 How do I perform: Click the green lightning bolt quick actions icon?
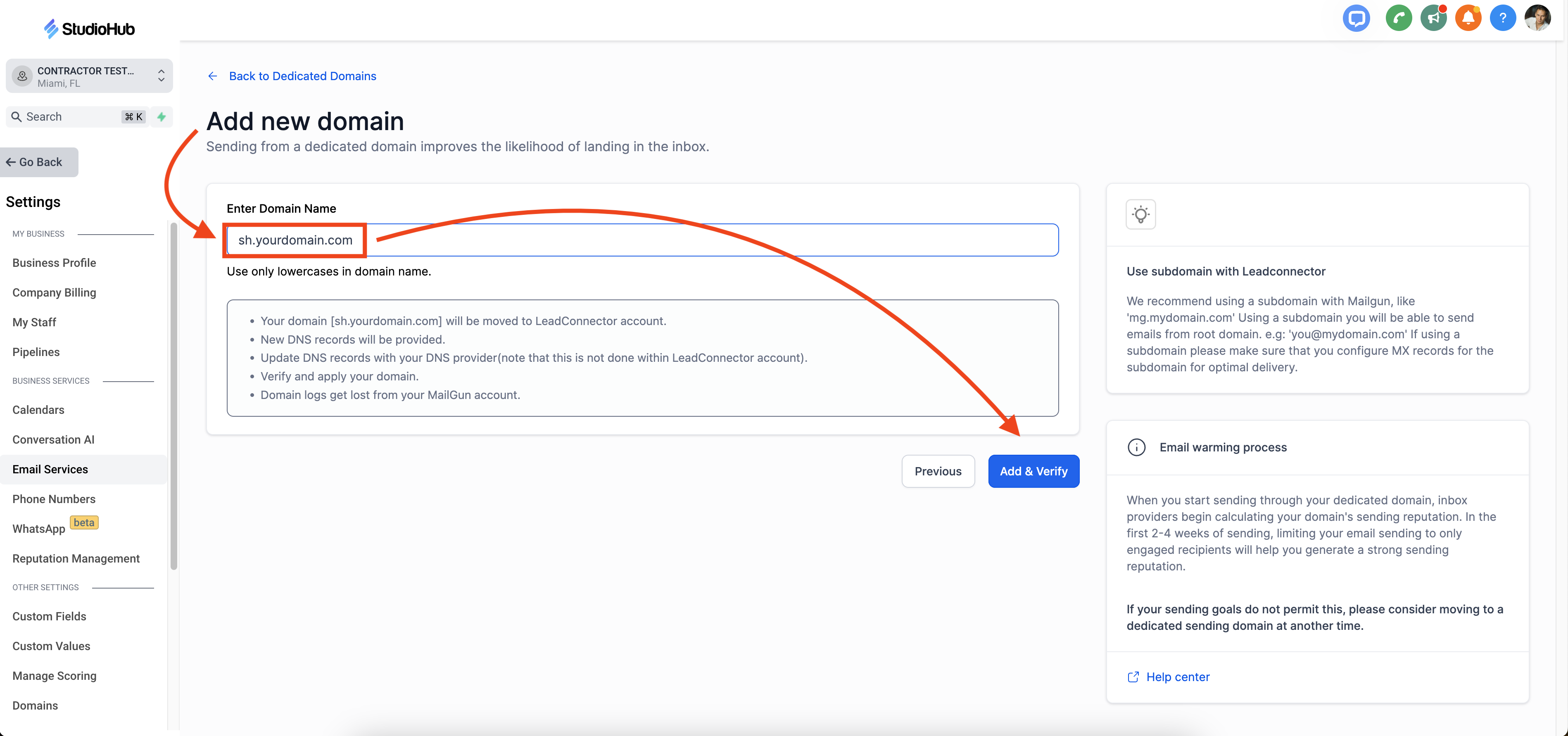[162, 117]
